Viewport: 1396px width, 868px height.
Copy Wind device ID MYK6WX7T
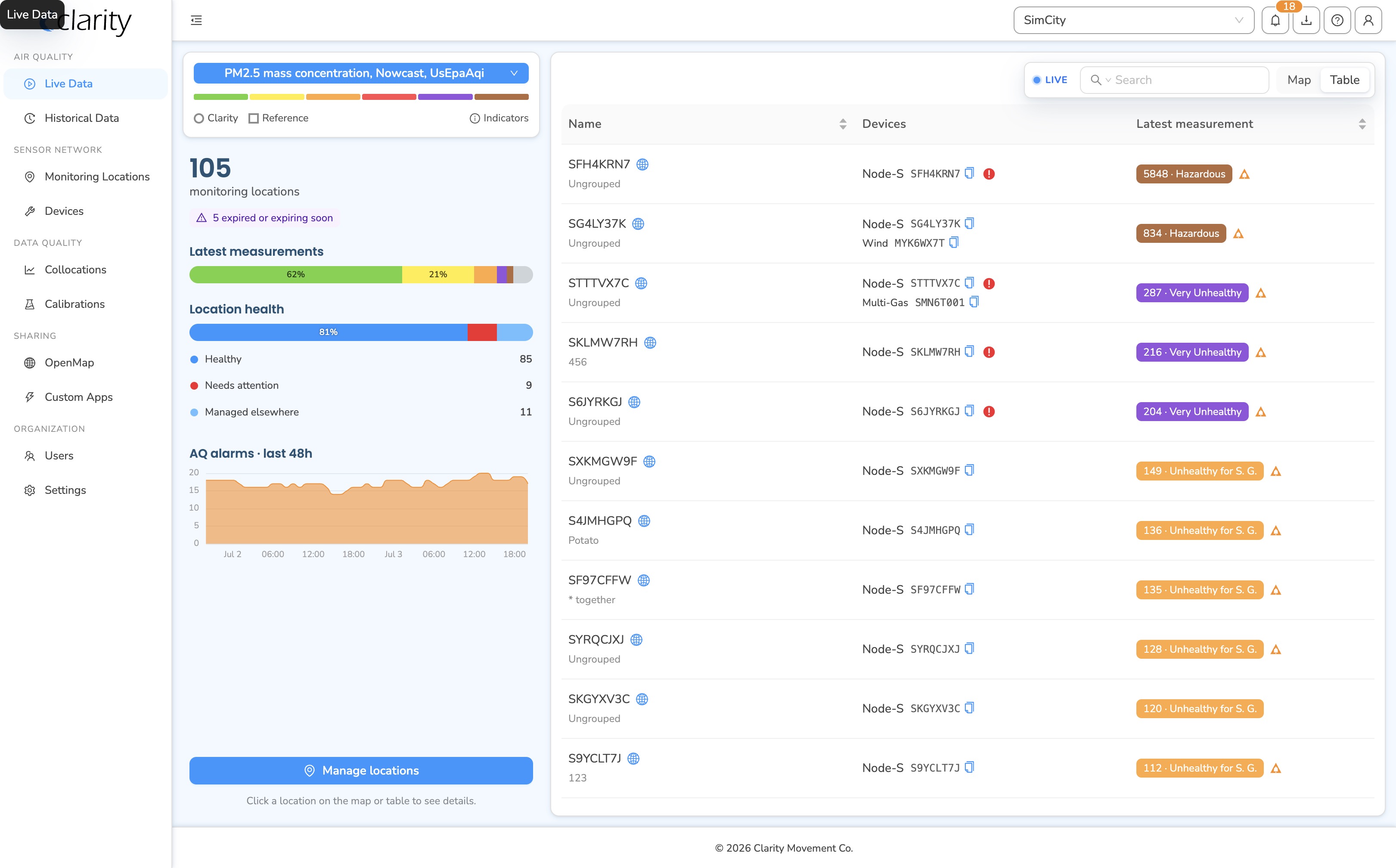954,243
